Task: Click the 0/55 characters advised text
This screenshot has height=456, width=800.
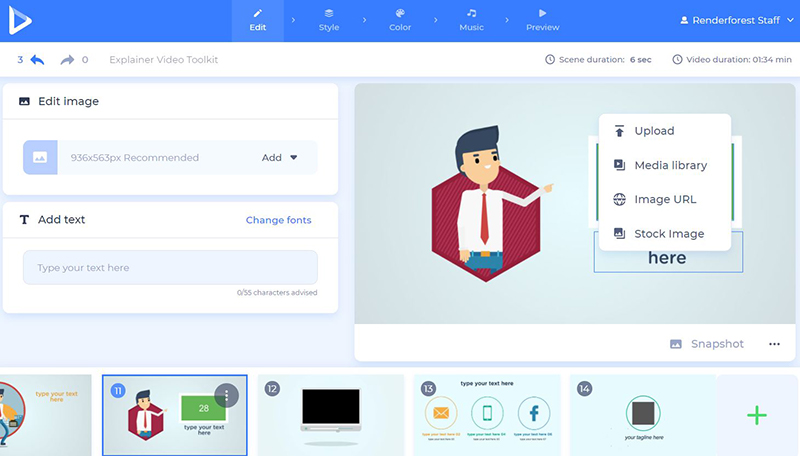Action: click(277, 293)
